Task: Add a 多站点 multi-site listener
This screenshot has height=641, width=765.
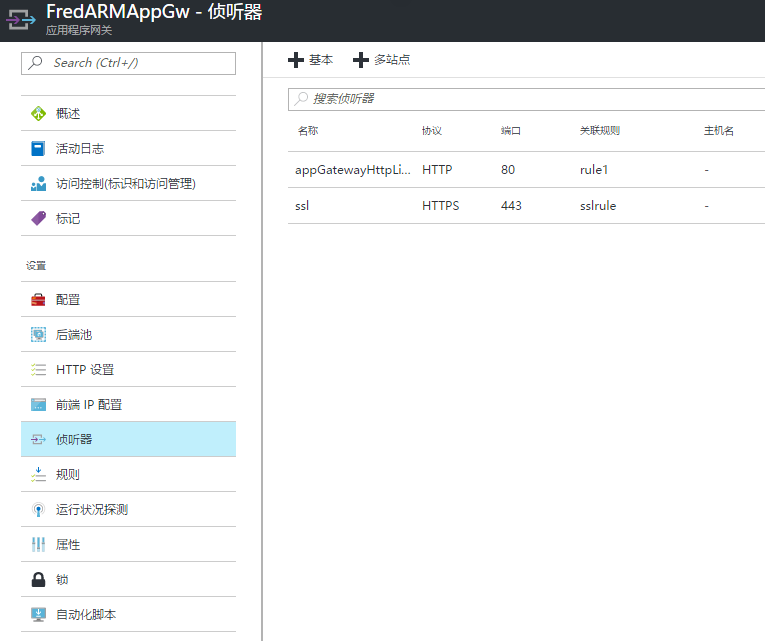Action: click(x=382, y=60)
